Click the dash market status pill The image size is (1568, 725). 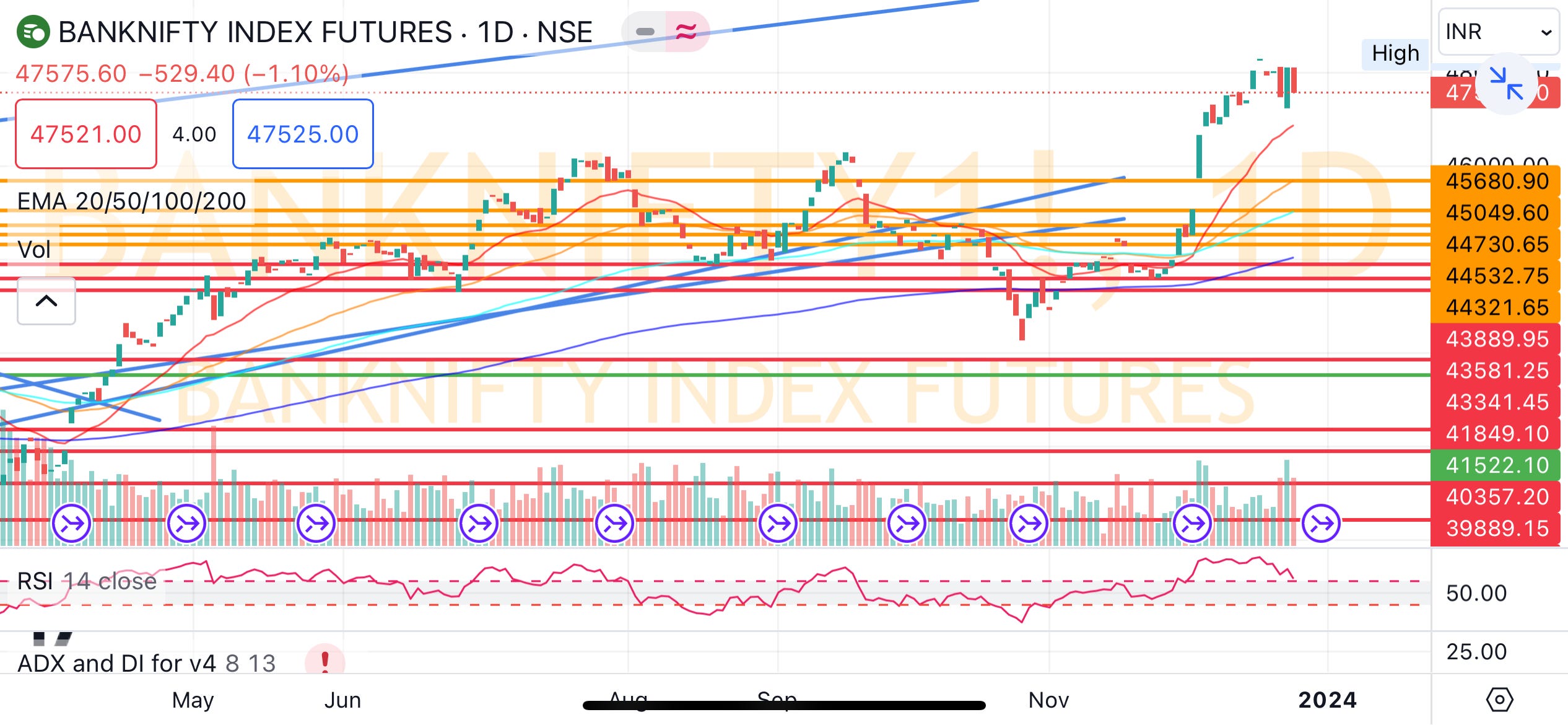pyautogui.click(x=645, y=32)
